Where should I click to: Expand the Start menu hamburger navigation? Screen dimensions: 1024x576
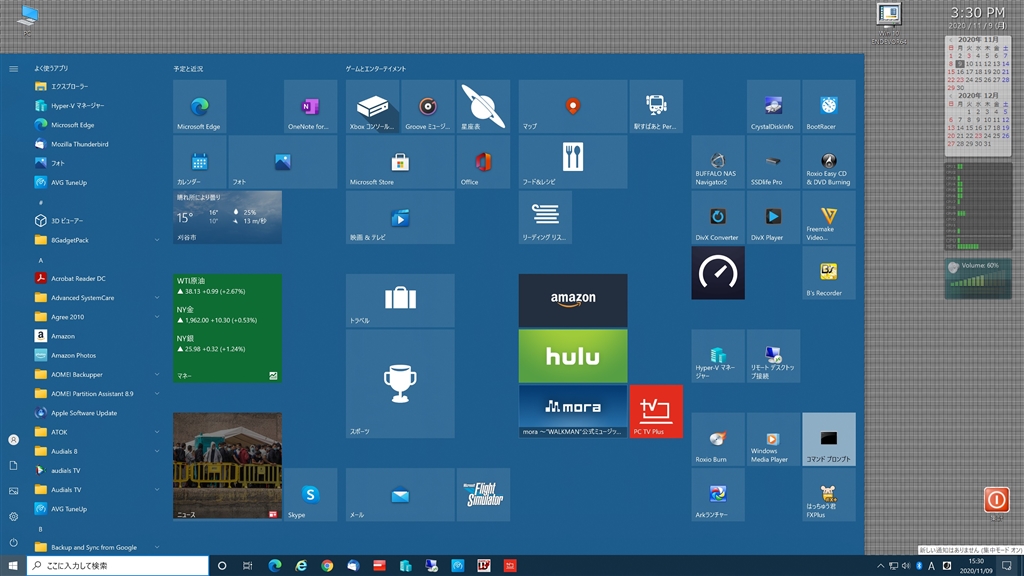click(13, 69)
